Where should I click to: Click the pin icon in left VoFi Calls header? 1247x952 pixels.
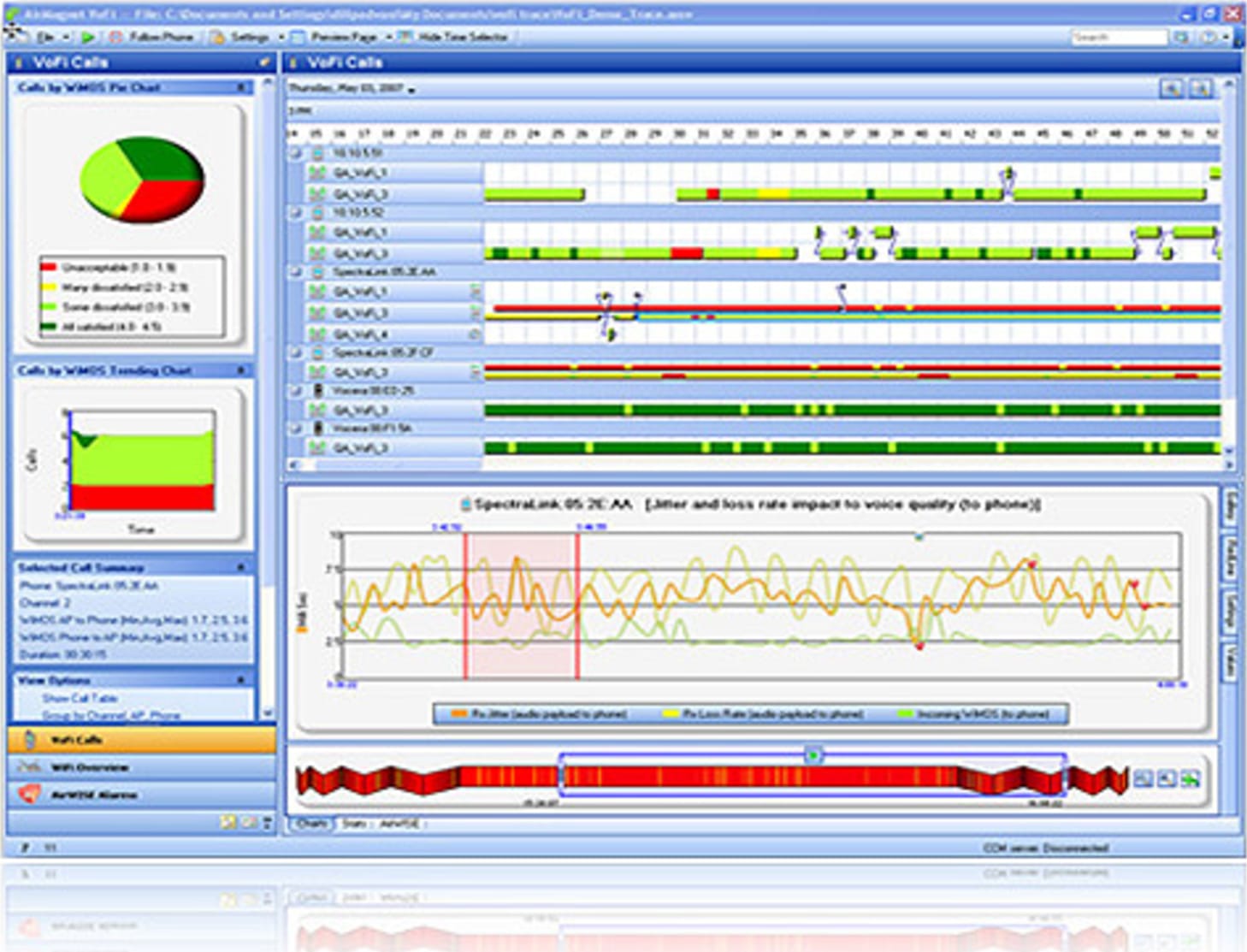[x=264, y=62]
